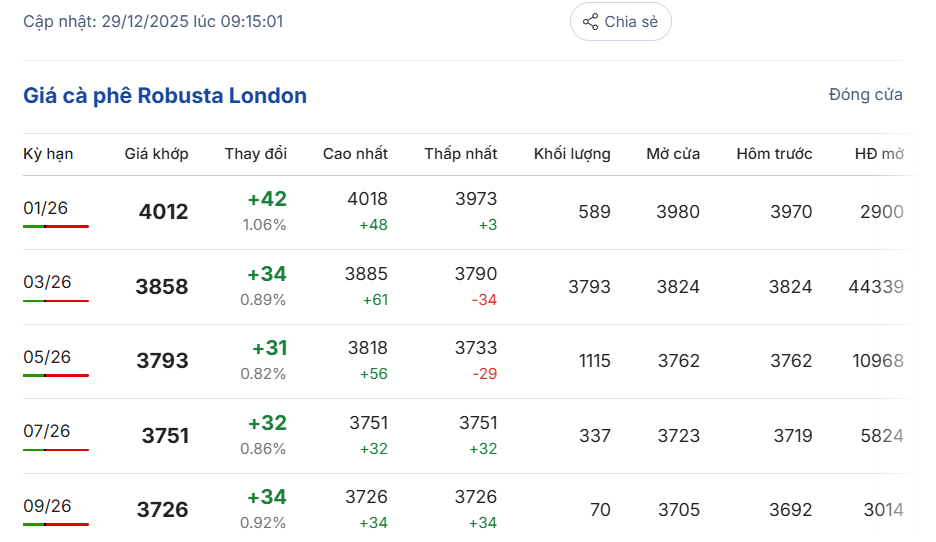The width and height of the screenshot is (936, 542).
Task: Select the 01/26 contract term
Action: [x=46, y=208]
